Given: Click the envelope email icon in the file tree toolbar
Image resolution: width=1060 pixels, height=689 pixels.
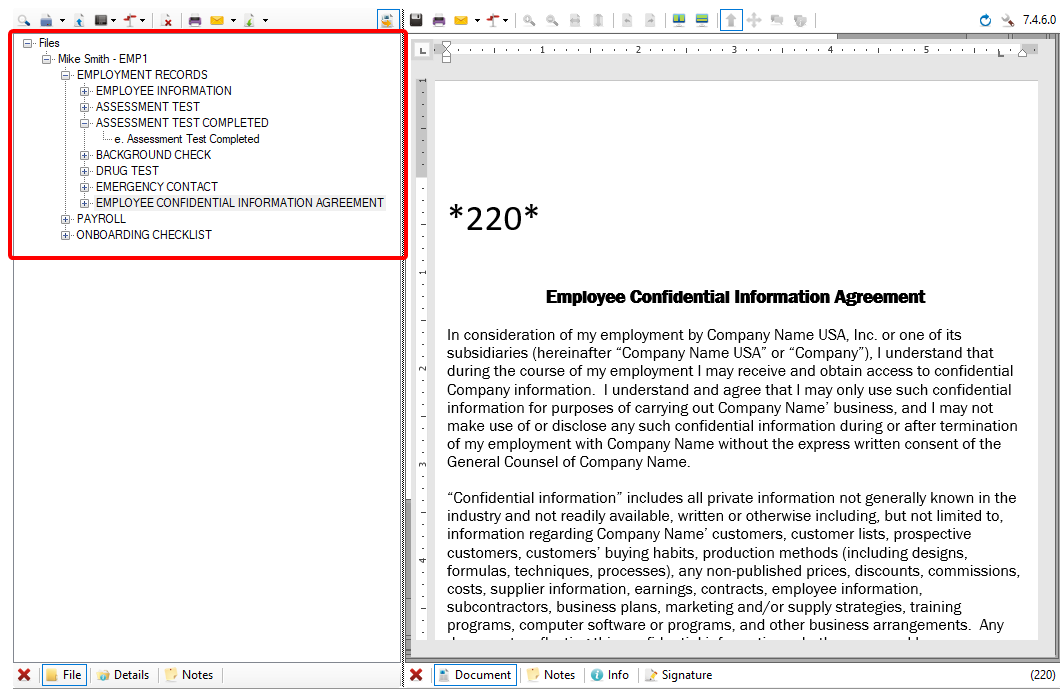Looking at the screenshot, I should coord(217,20).
